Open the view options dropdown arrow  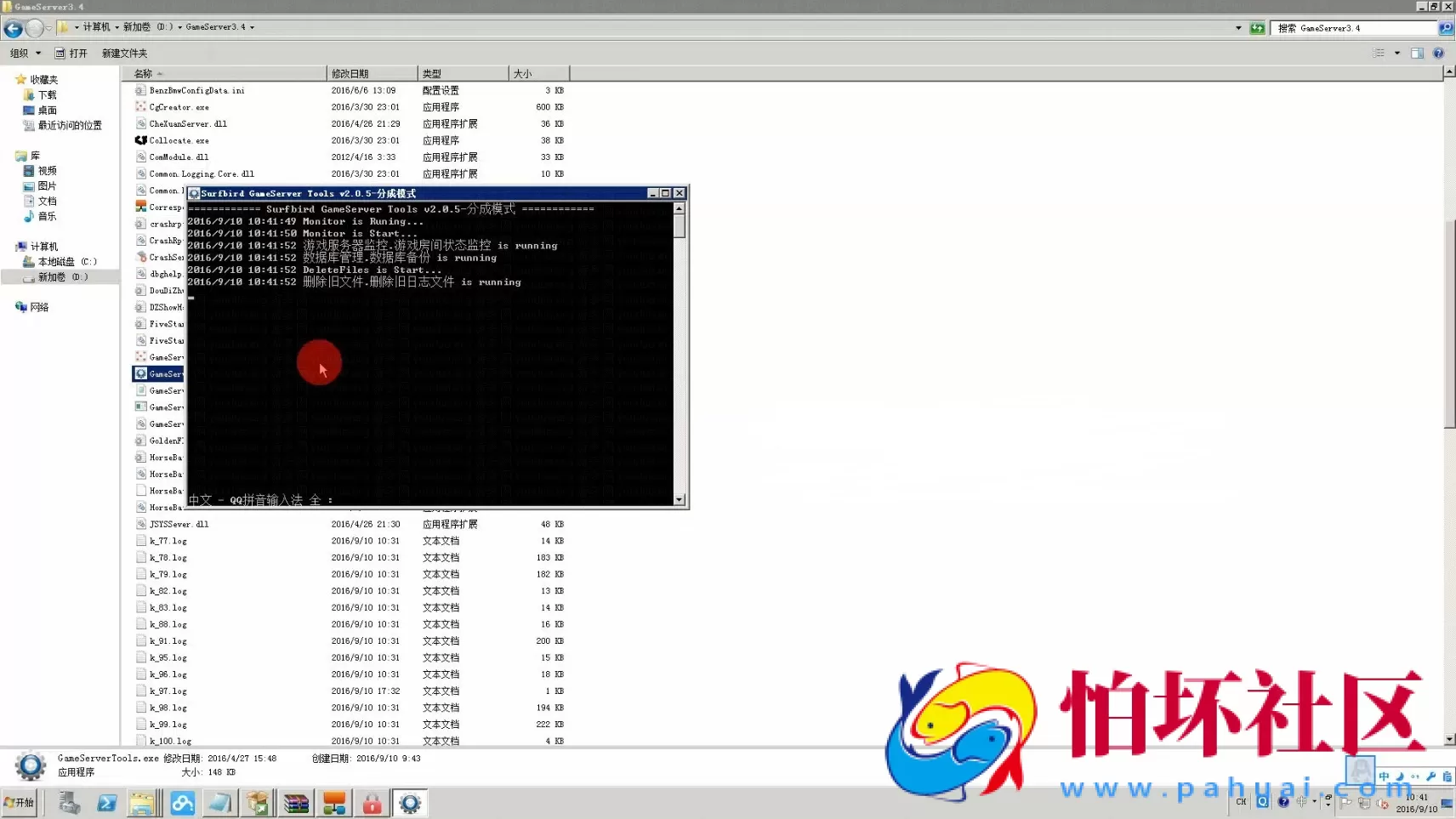click(x=1396, y=53)
